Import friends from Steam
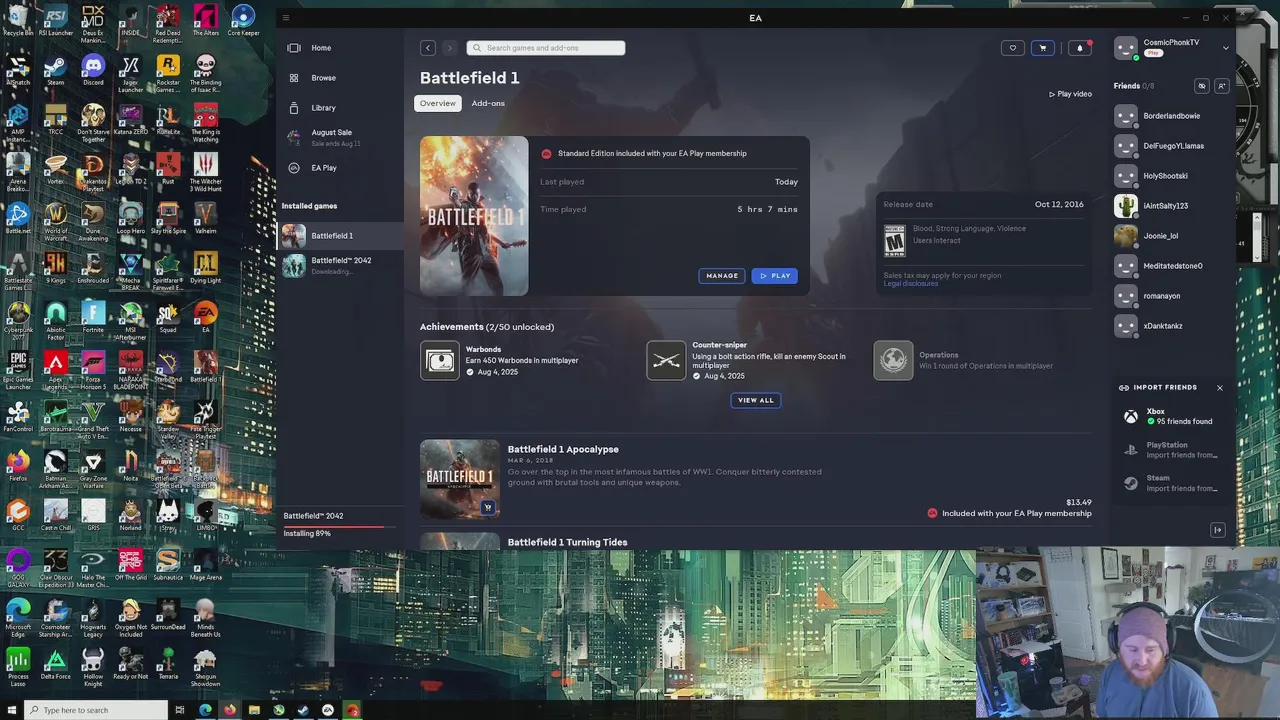The image size is (1280, 720). [x=1171, y=483]
